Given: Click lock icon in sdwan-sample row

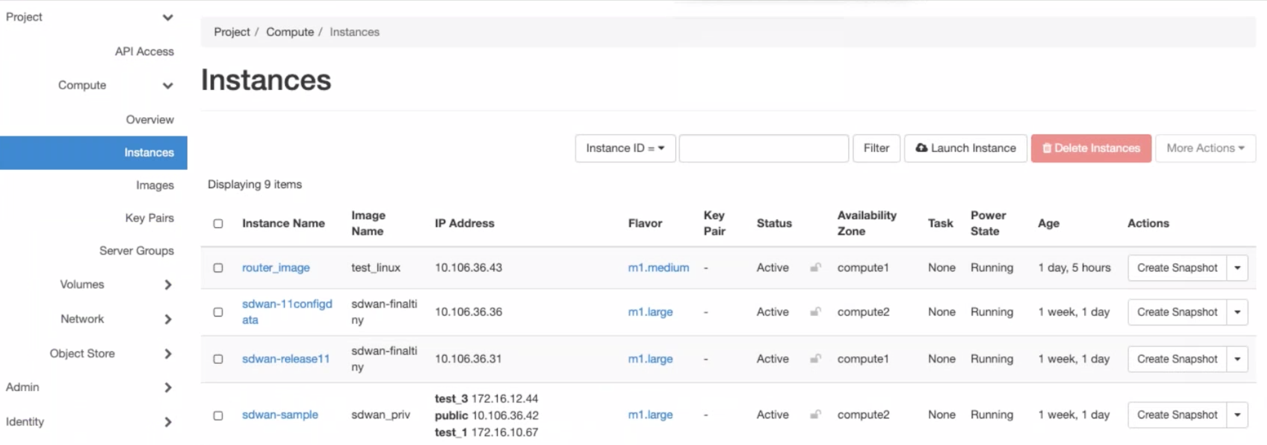Looking at the screenshot, I should (816, 414).
